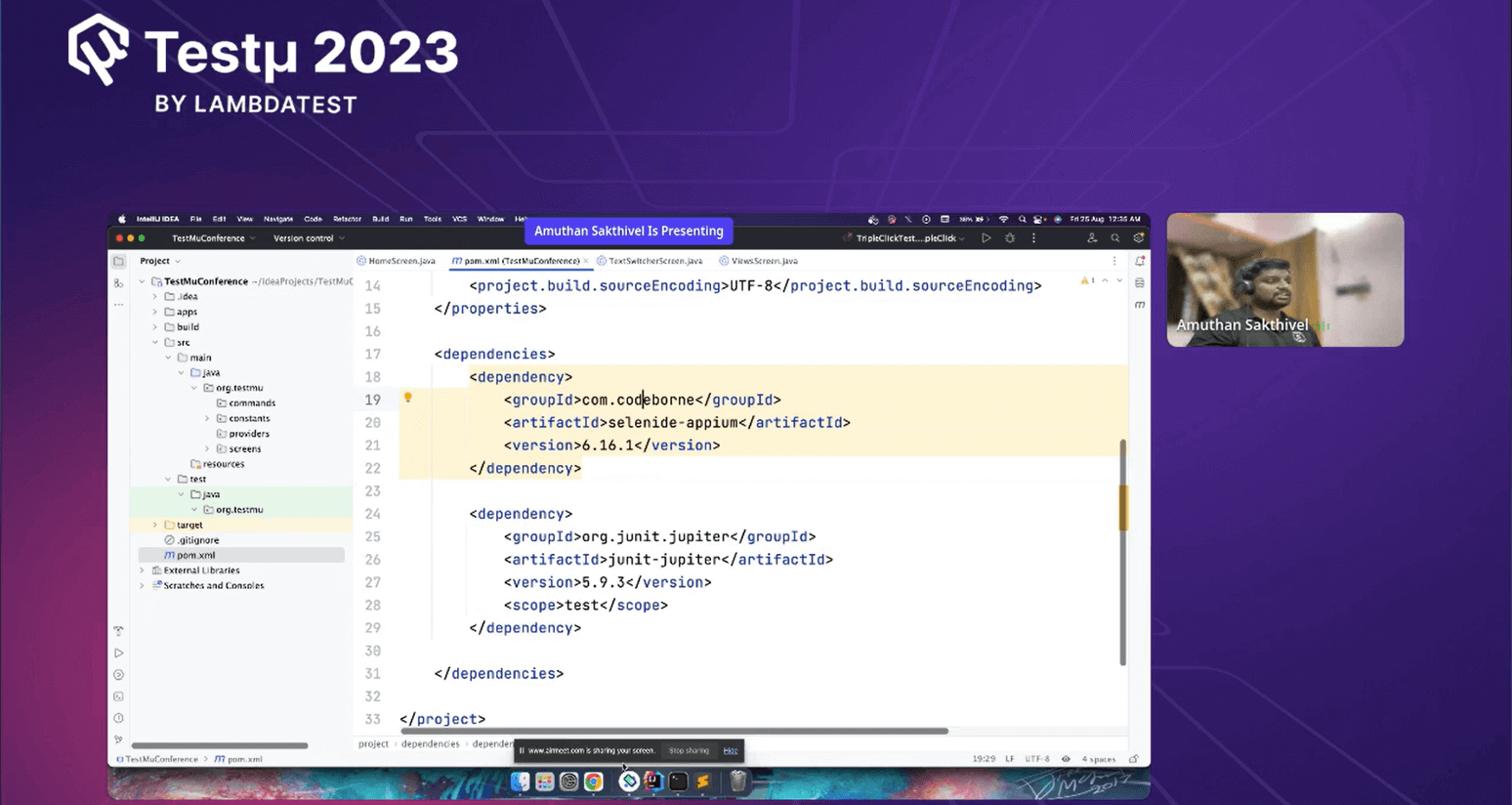Image resolution: width=1512 pixels, height=805 pixels.
Task: Open the Trash in the Dock
Action: [x=738, y=782]
